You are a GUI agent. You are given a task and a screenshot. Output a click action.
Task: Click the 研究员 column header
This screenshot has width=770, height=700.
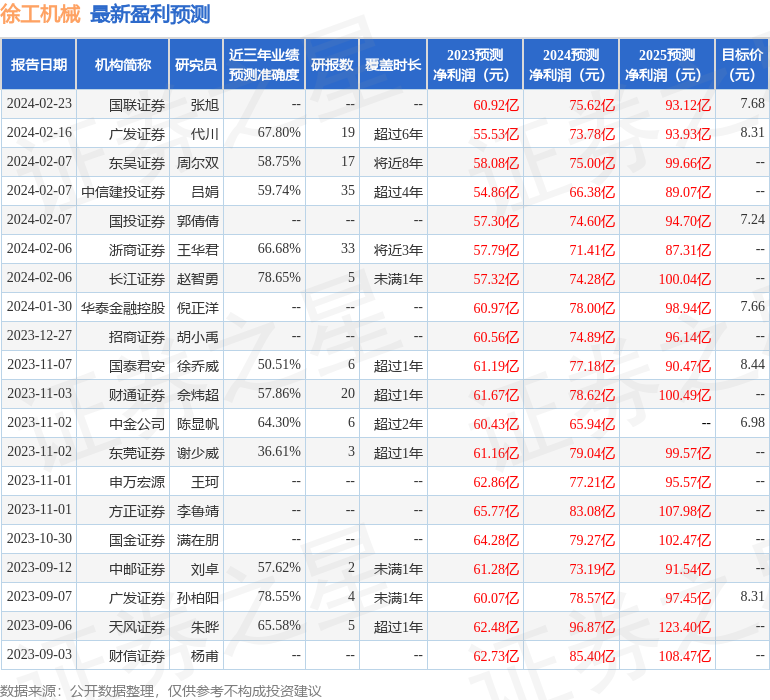[x=196, y=64]
